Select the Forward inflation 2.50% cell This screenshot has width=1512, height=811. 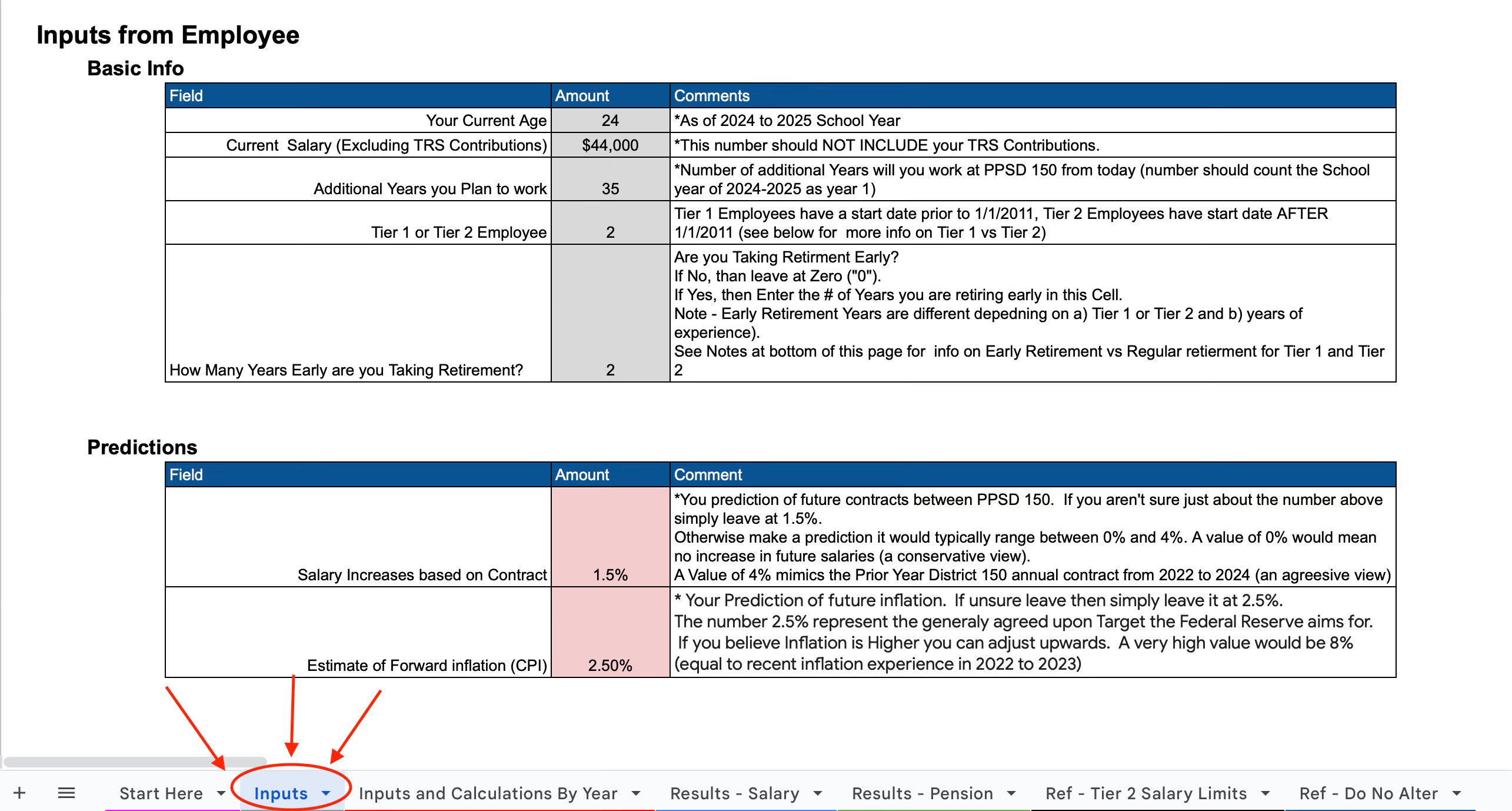coord(610,633)
